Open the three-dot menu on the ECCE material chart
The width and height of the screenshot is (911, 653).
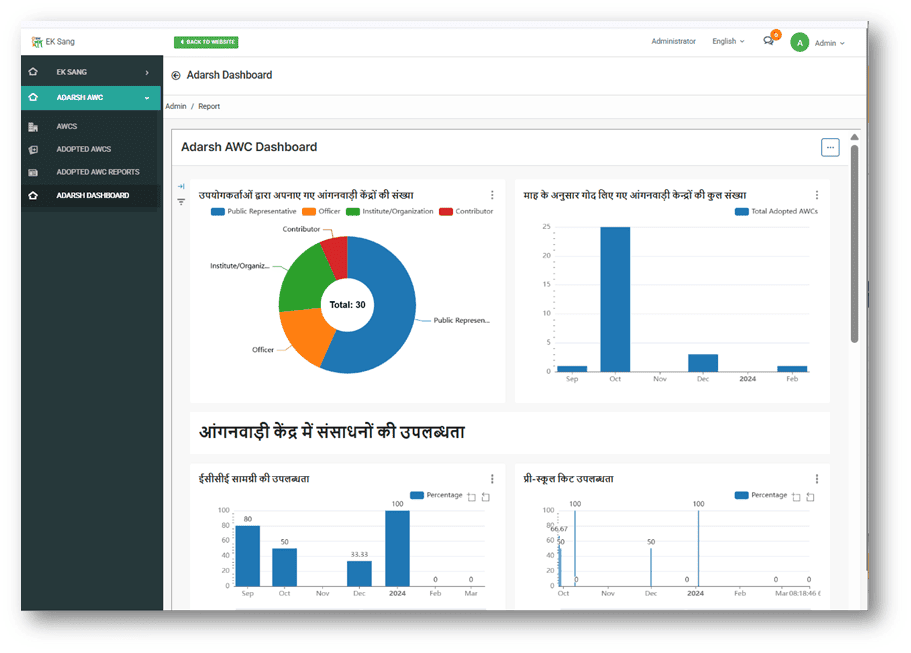click(492, 479)
